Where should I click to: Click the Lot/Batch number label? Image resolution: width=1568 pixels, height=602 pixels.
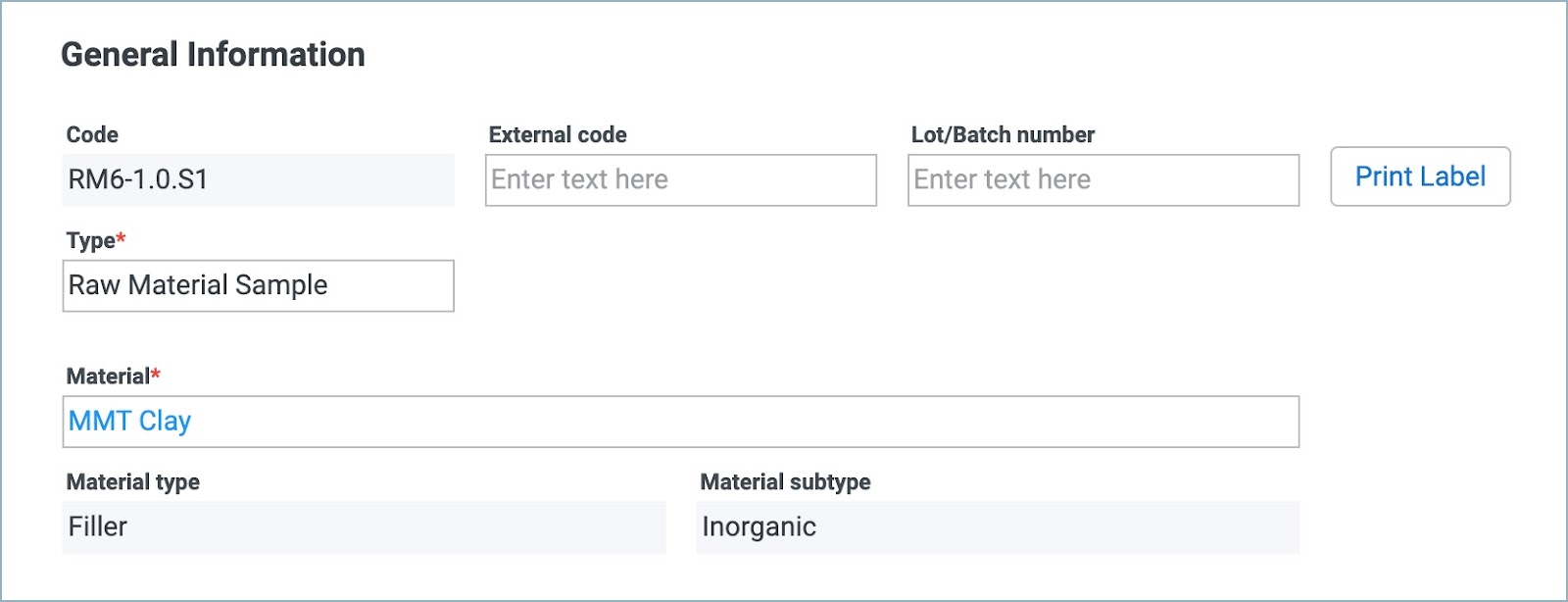point(1003,135)
